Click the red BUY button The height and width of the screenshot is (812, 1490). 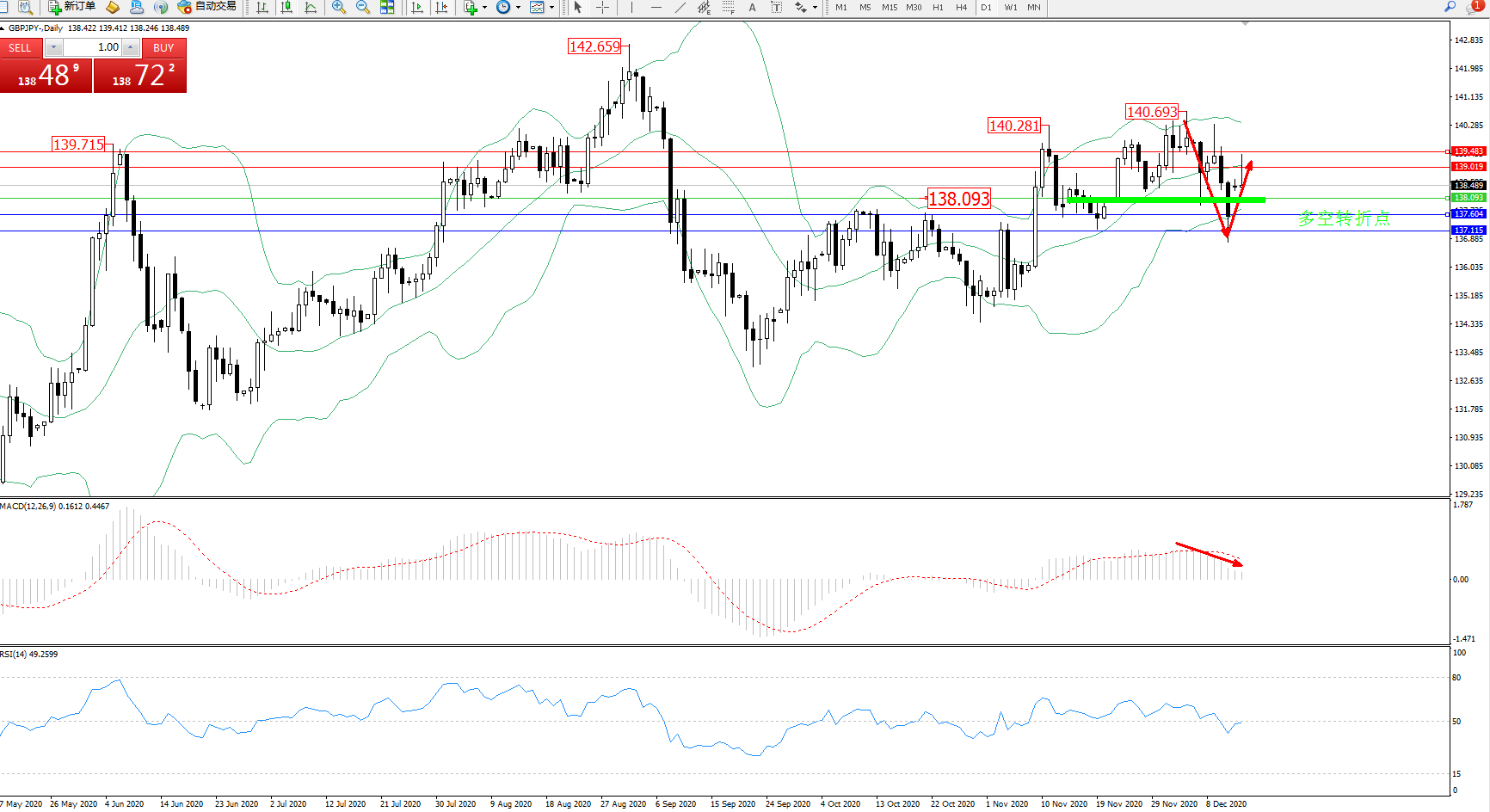(163, 48)
